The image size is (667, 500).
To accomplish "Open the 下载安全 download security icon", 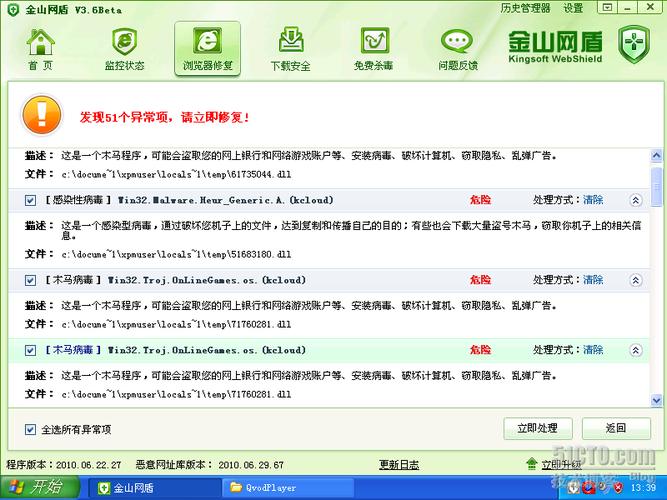I will tap(291, 40).
